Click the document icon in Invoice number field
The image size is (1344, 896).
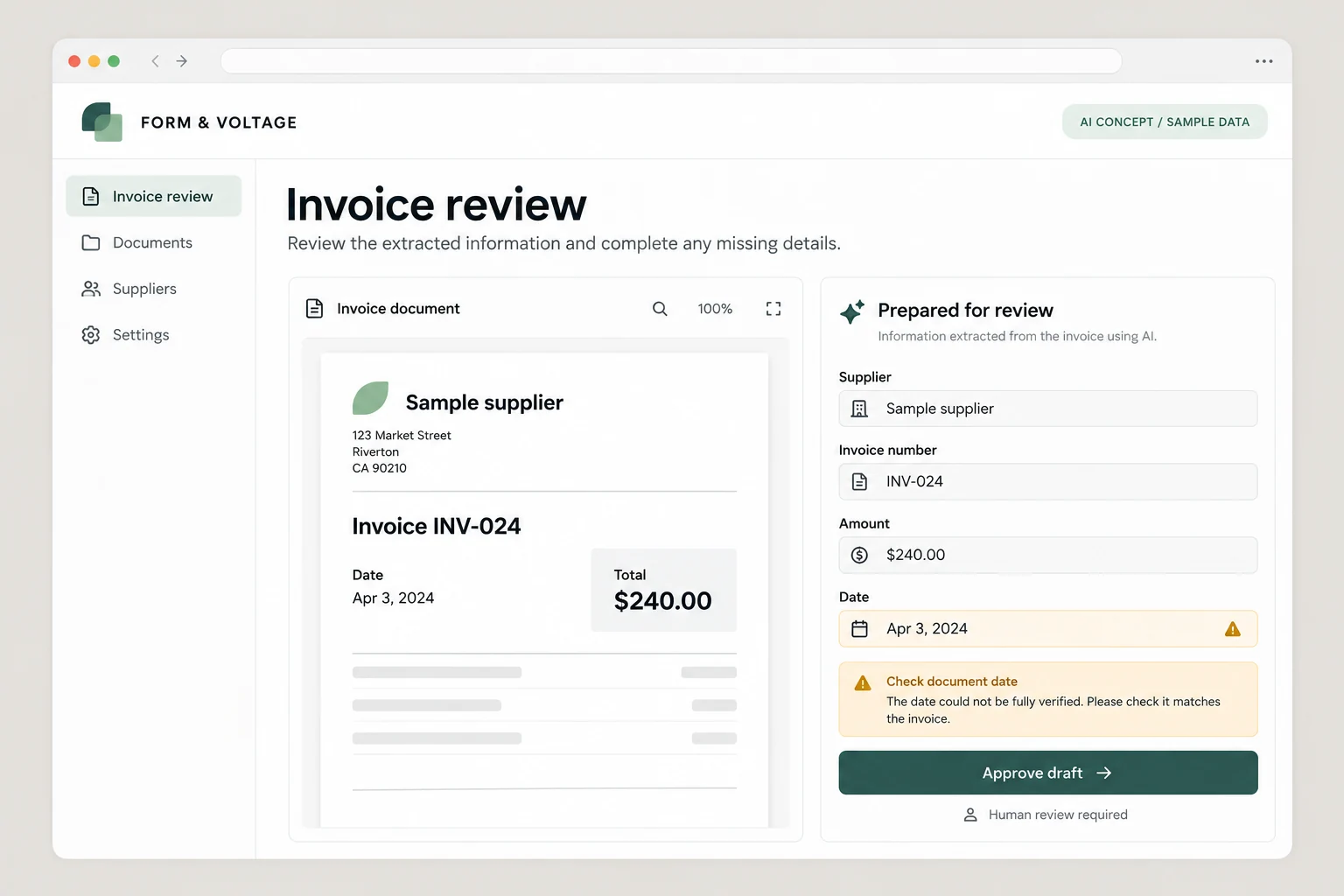(859, 481)
